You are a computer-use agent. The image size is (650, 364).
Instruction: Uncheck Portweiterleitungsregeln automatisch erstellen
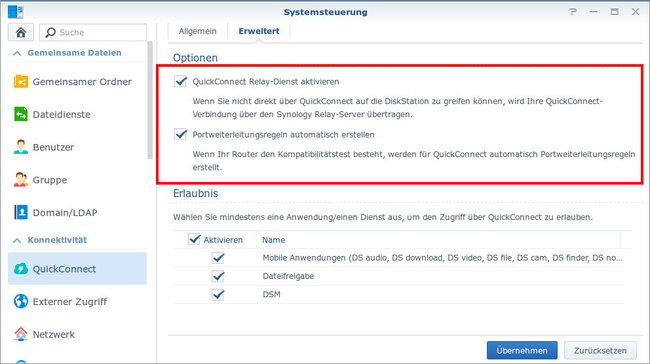coord(181,134)
